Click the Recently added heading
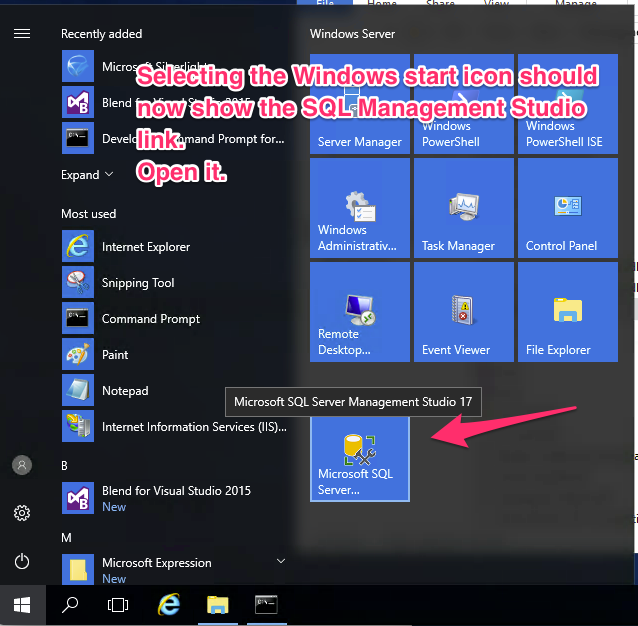The width and height of the screenshot is (638, 626). (x=102, y=34)
